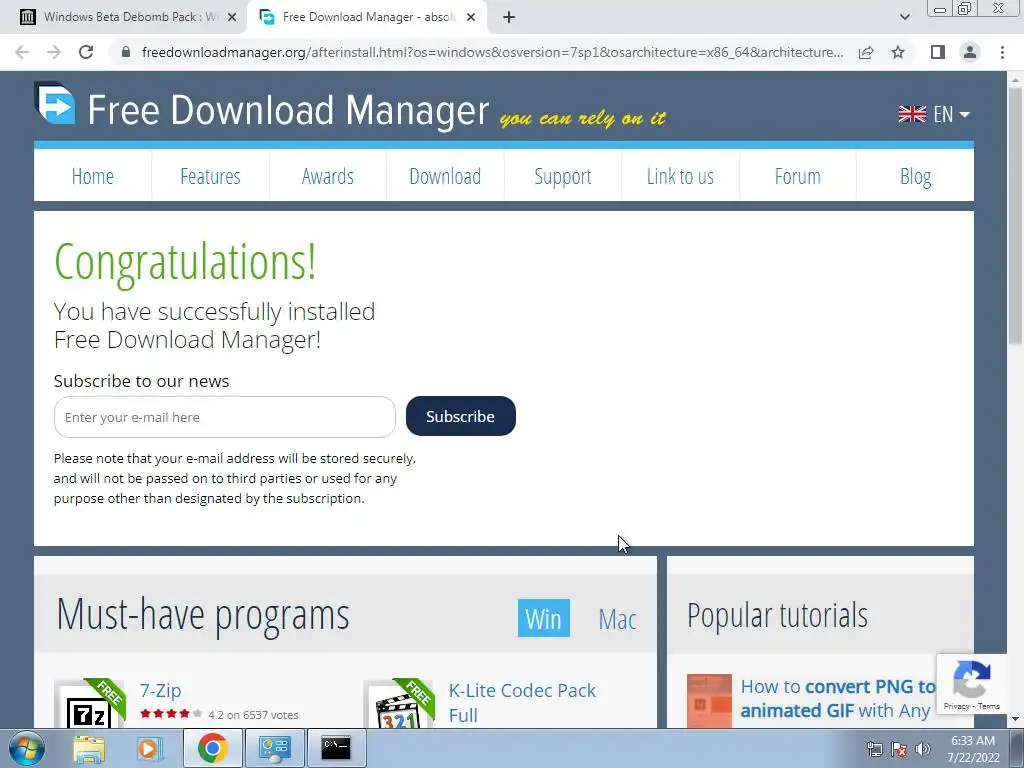The width and height of the screenshot is (1024, 768).
Task: Open the Chrome three-dot menu
Action: coord(1002,52)
